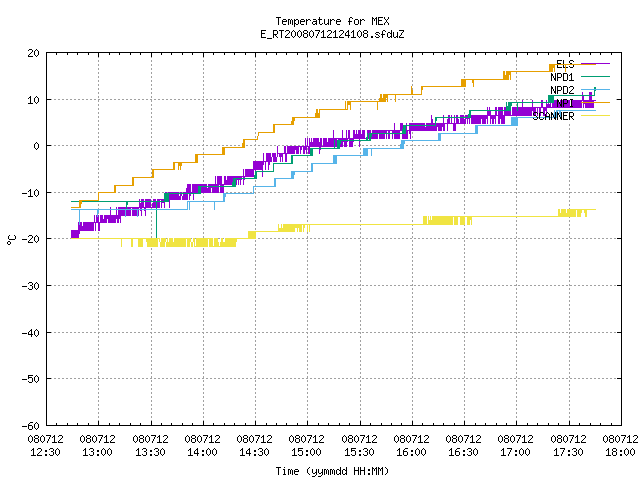The image size is (640, 480).
Task: Click the 14:00 time tick label
Action: point(202,452)
